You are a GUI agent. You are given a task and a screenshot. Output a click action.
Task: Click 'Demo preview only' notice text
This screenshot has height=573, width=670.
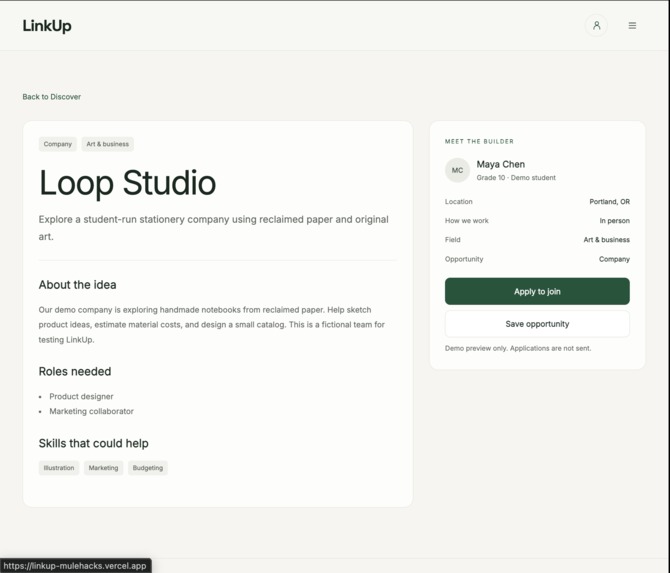tap(518, 348)
